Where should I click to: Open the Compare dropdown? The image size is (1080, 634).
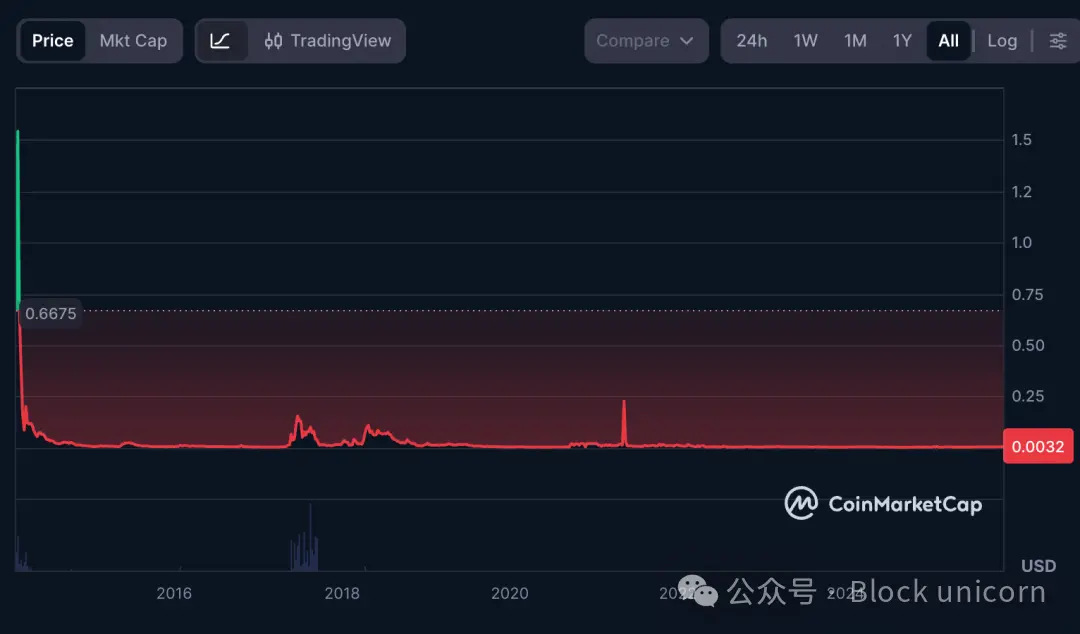pyautogui.click(x=646, y=41)
